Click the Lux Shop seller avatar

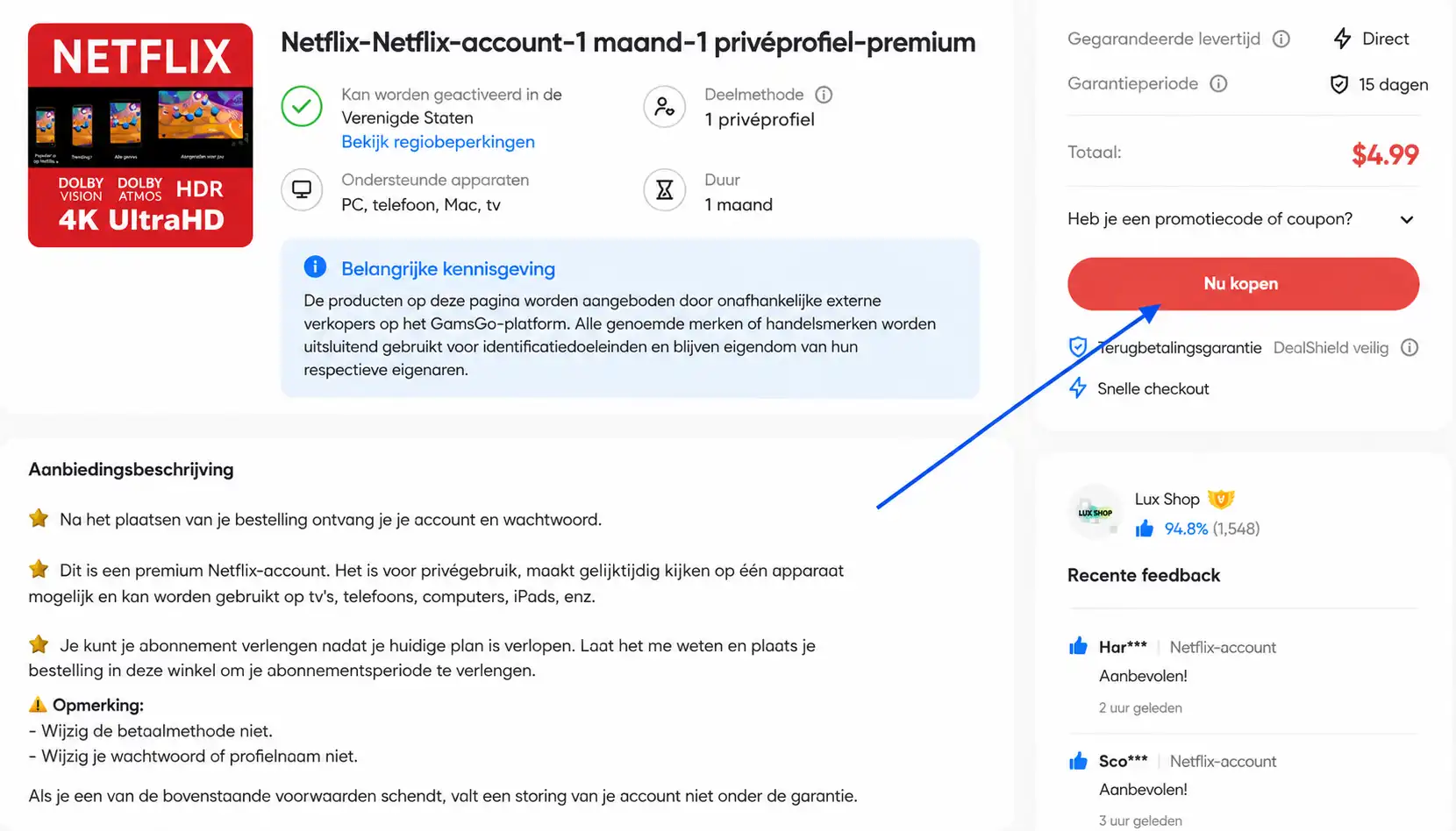tap(1095, 512)
